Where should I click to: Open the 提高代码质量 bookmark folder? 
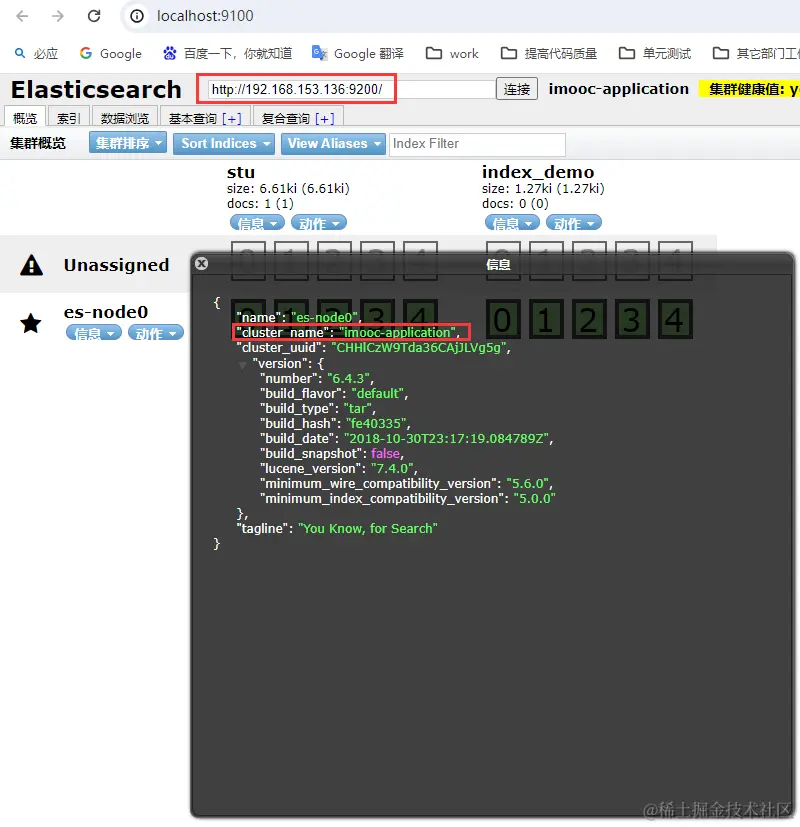(x=548, y=53)
